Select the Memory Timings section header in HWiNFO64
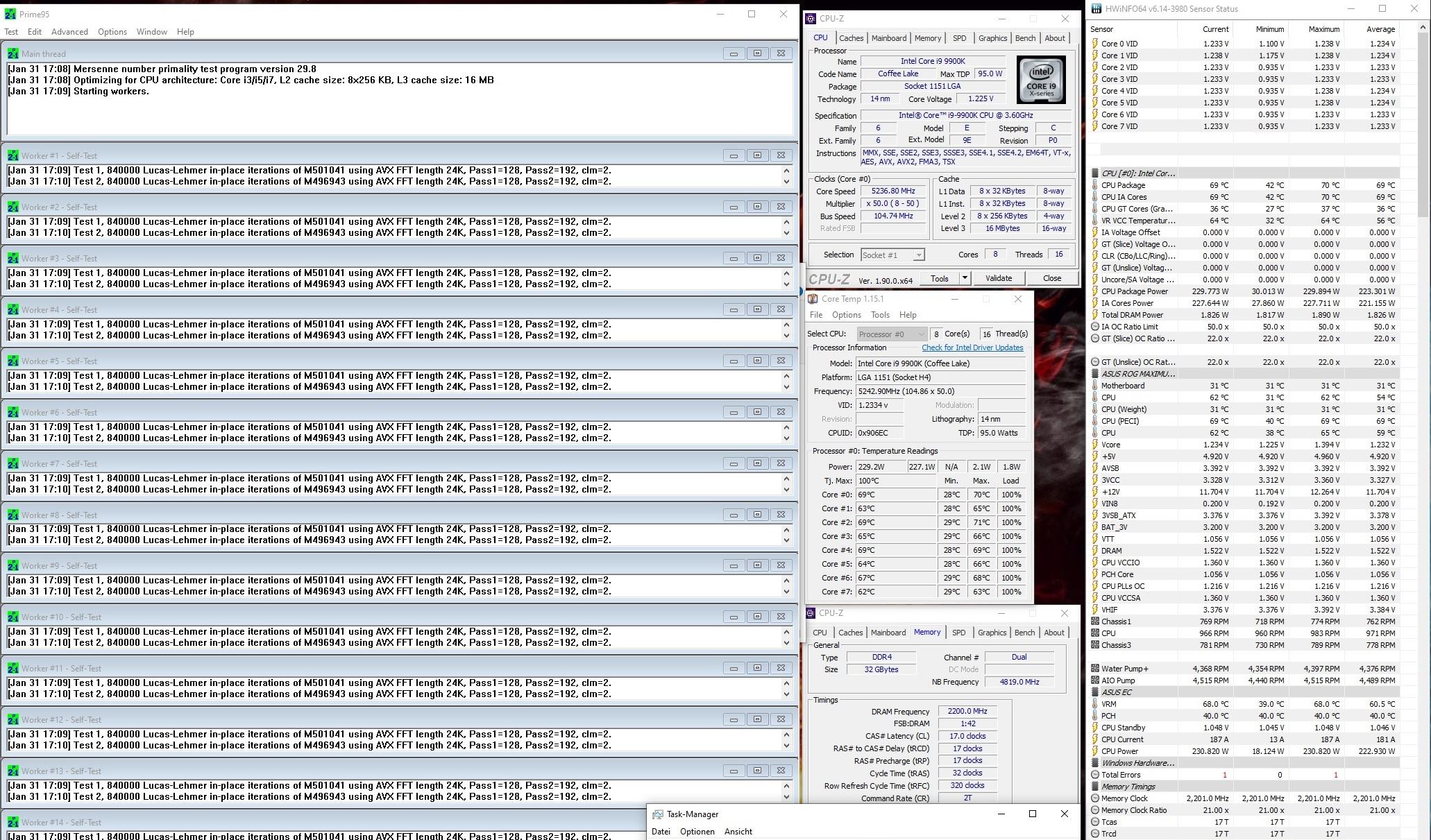Image resolution: width=1431 pixels, height=840 pixels. pos(1244,787)
